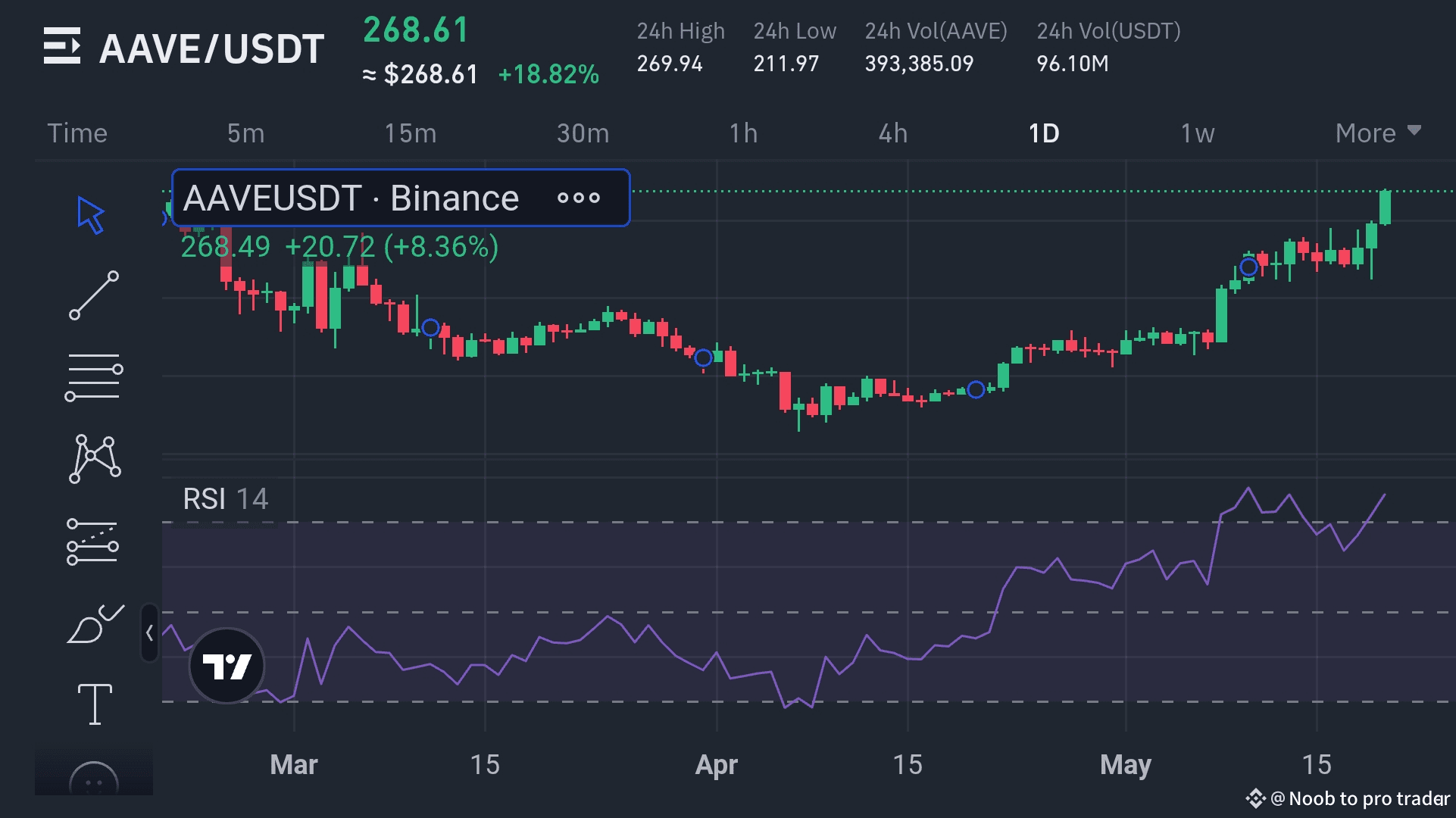Select the XABCD pattern tool
Image resolution: width=1456 pixels, height=818 pixels.
click(95, 459)
